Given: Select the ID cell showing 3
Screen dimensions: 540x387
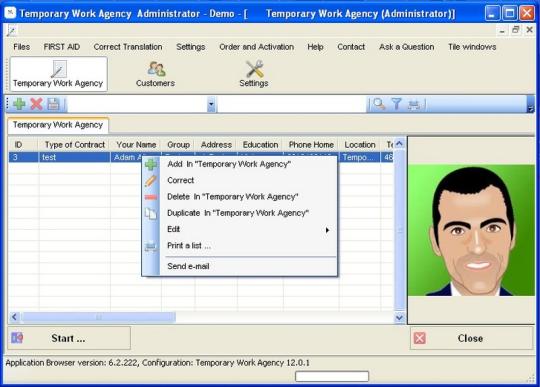Looking at the screenshot, I should pos(23,157).
